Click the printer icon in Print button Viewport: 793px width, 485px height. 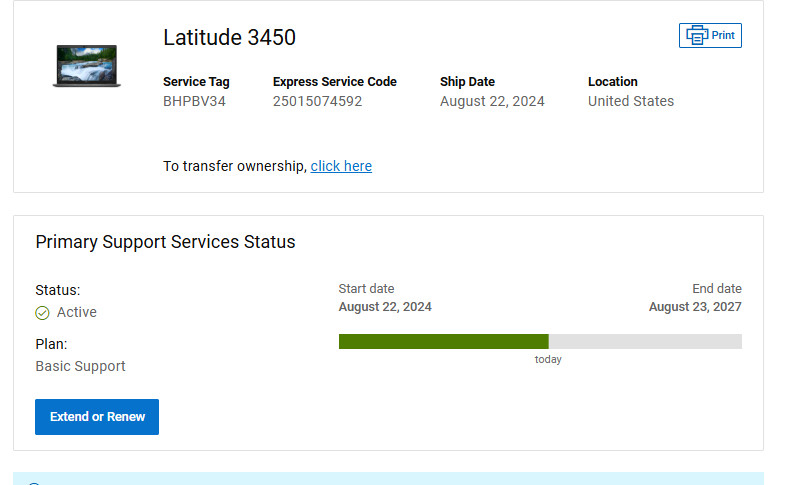[x=696, y=35]
